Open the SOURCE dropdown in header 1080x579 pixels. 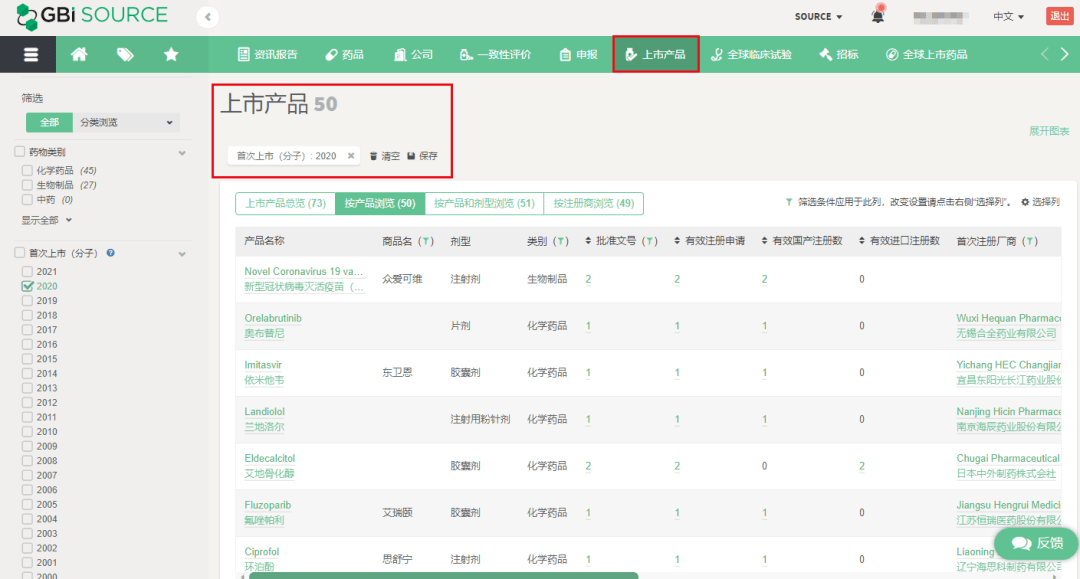point(818,17)
